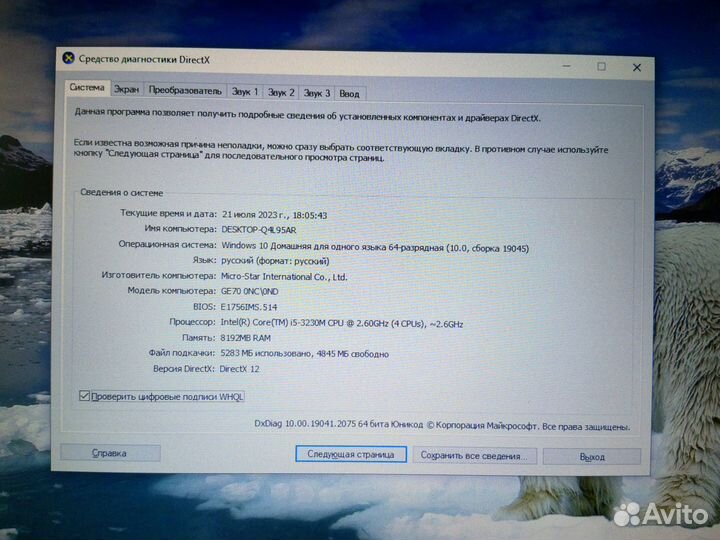
Task: Switch to the Экран tab
Action: pyautogui.click(x=126, y=89)
